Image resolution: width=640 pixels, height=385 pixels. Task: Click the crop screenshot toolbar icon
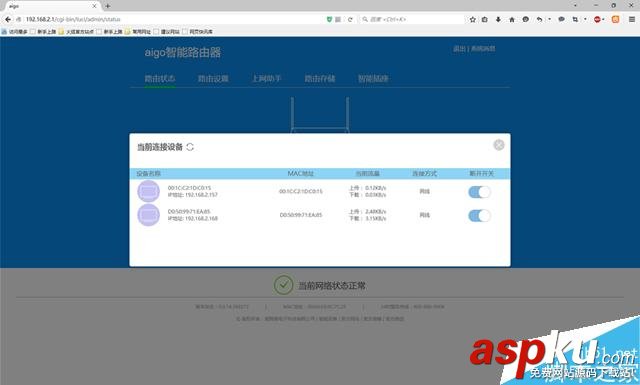coord(575,19)
